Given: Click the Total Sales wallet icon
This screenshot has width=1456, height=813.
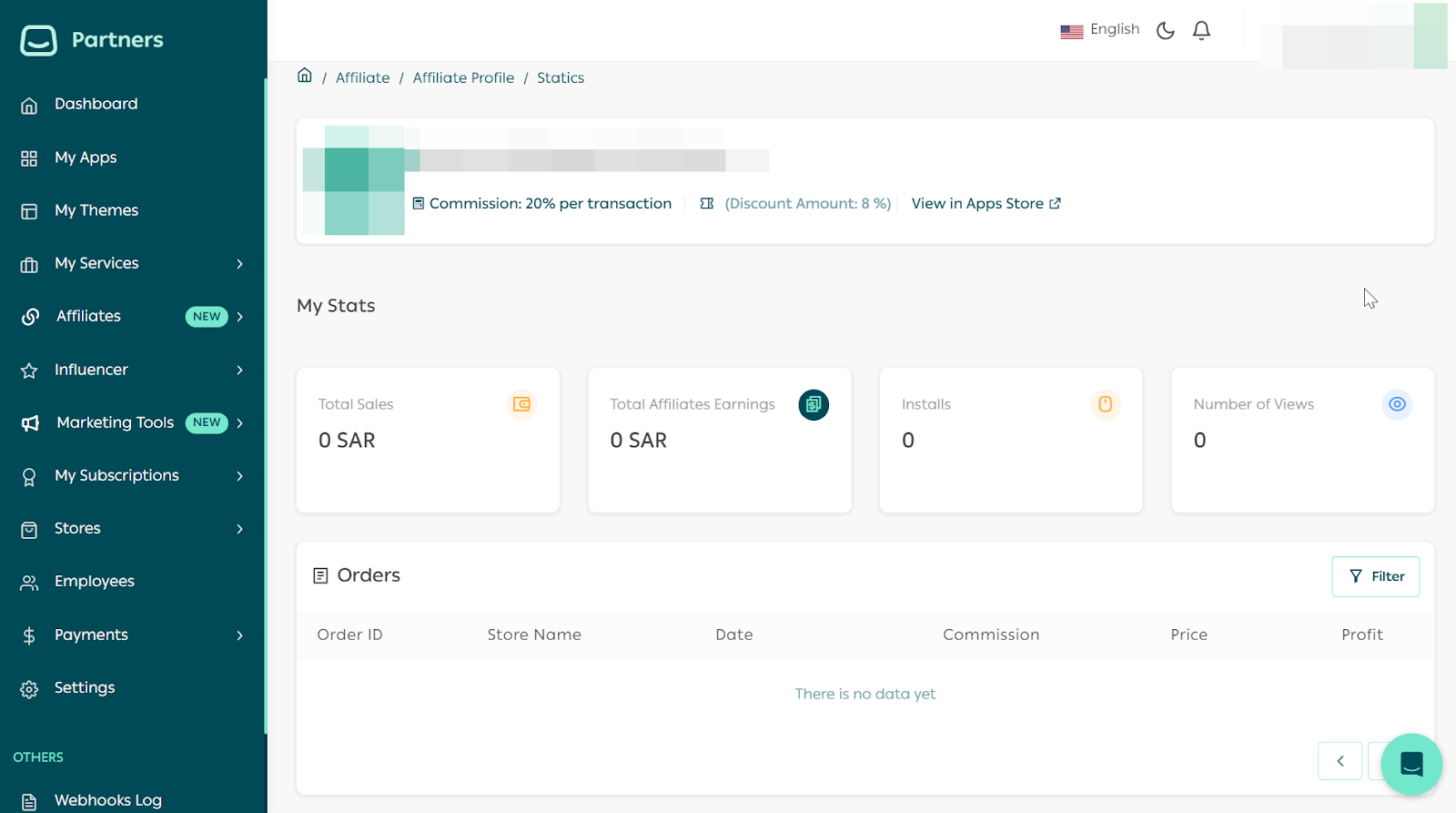Looking at the screenshot, I should 521,404.
